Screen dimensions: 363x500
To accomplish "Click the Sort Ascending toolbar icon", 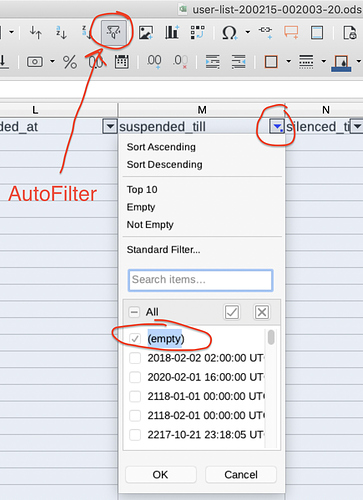I will coord(61,33).
